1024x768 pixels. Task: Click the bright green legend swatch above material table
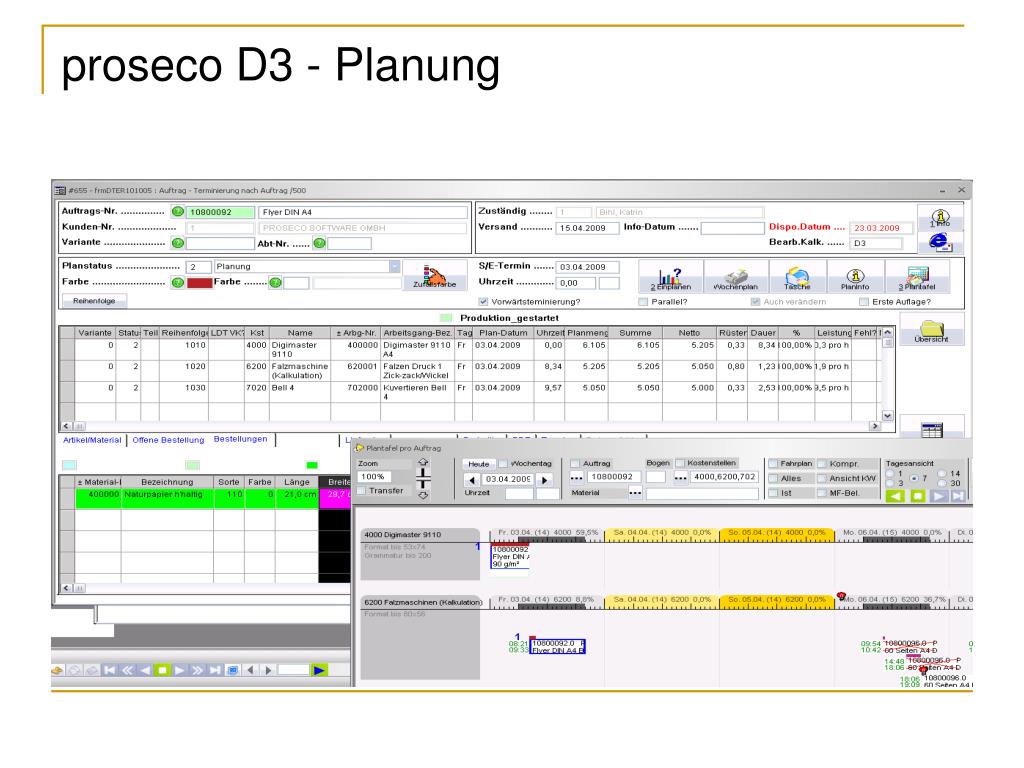click(x=312, y=465)
